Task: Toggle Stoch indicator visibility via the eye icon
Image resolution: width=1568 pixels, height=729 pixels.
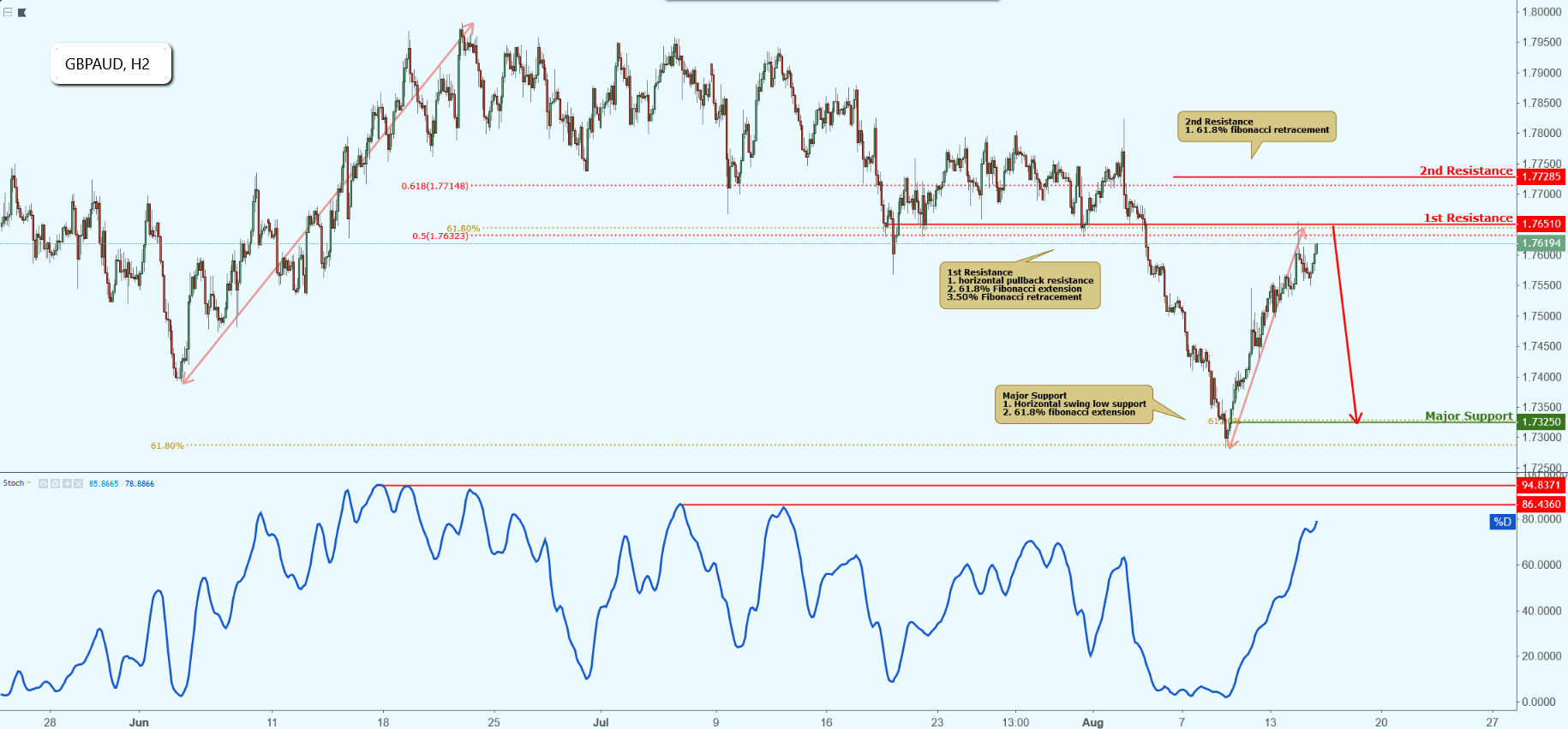Action: click(x=44, y=484)
